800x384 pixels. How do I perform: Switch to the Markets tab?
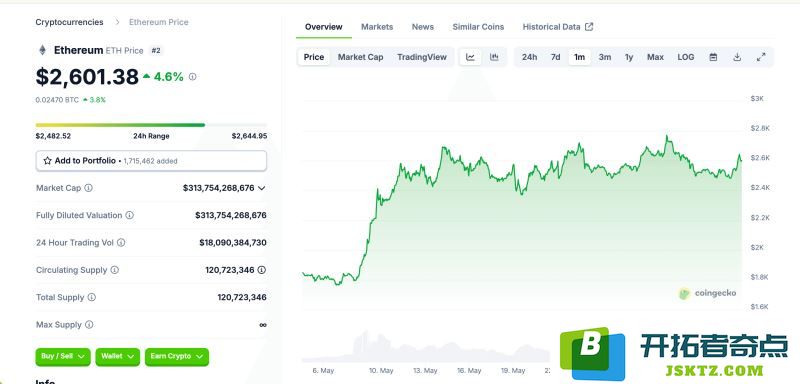coord(377,27)
